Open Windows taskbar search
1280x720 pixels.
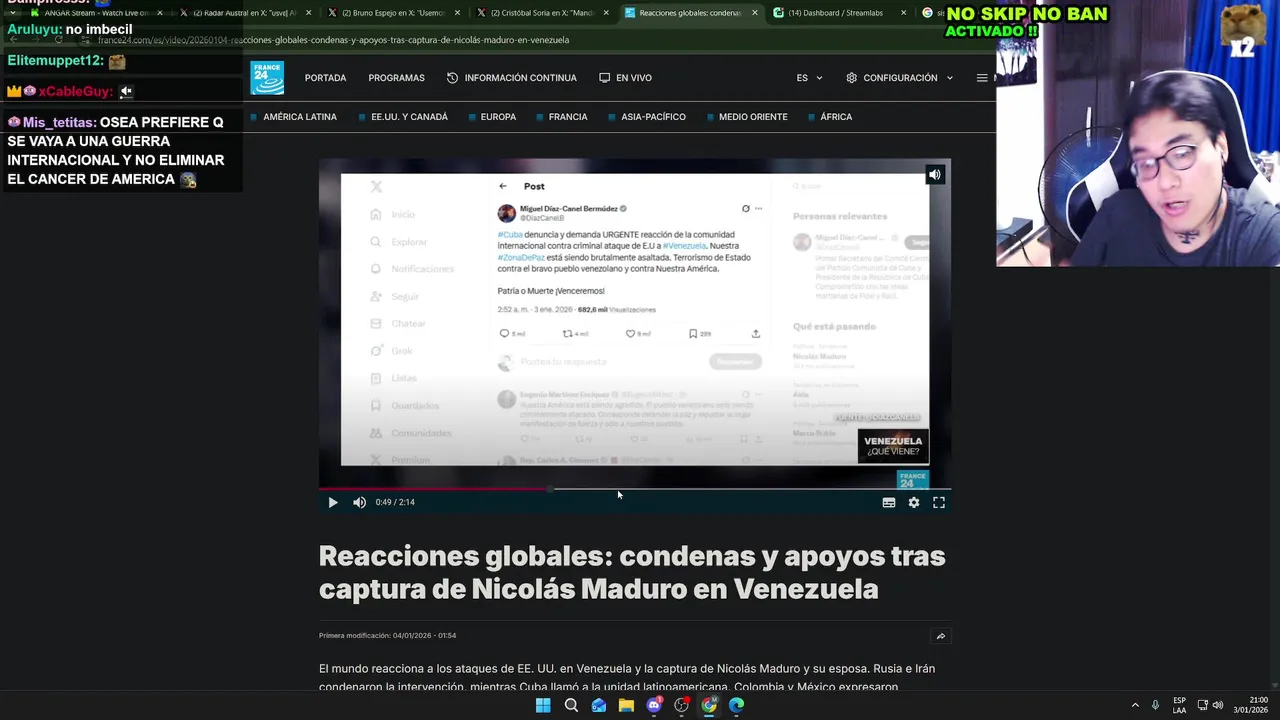pyautogui.click(x=571, y=705)
